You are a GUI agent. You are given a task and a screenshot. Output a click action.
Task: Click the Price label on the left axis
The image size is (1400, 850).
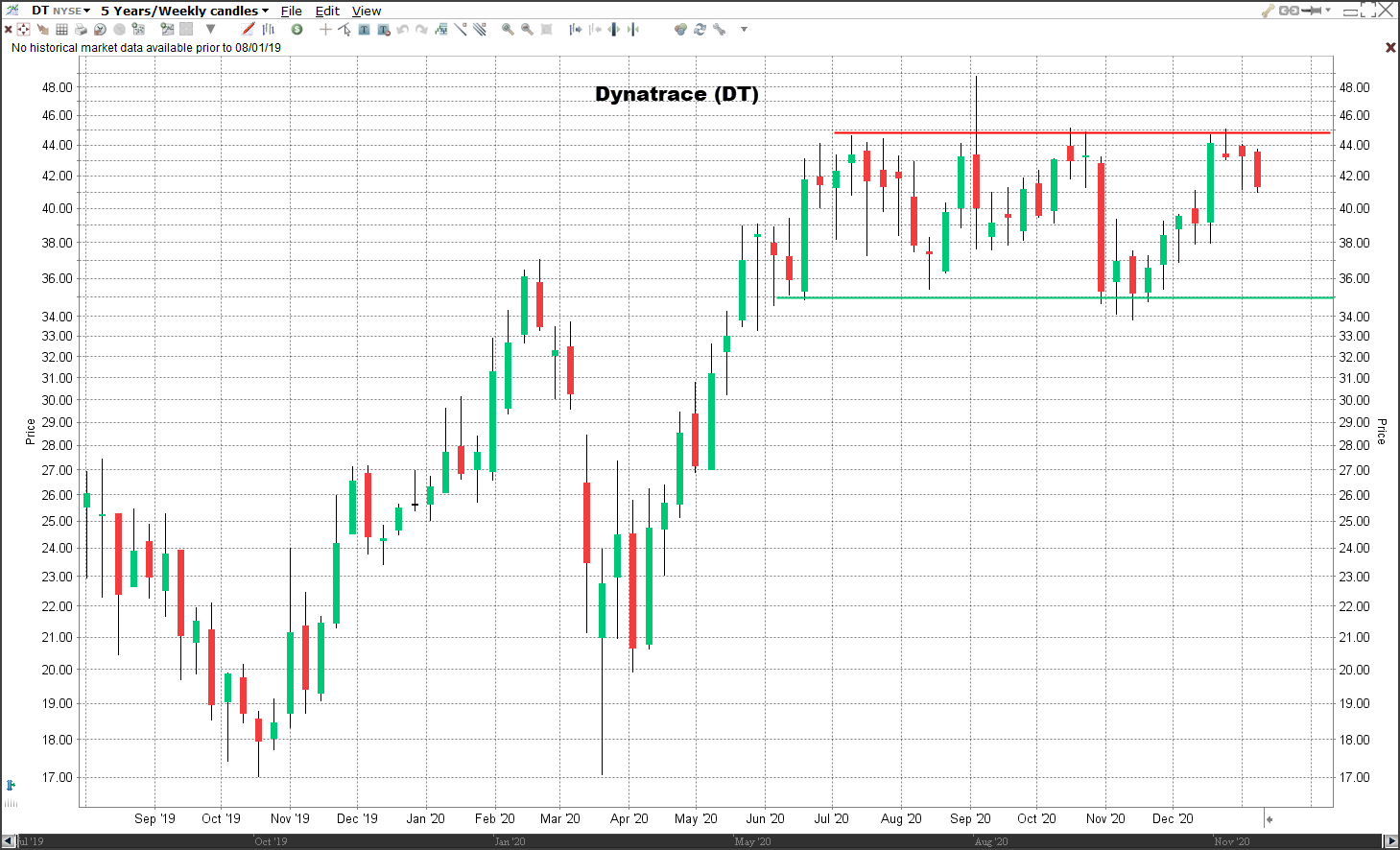[31, 432]
